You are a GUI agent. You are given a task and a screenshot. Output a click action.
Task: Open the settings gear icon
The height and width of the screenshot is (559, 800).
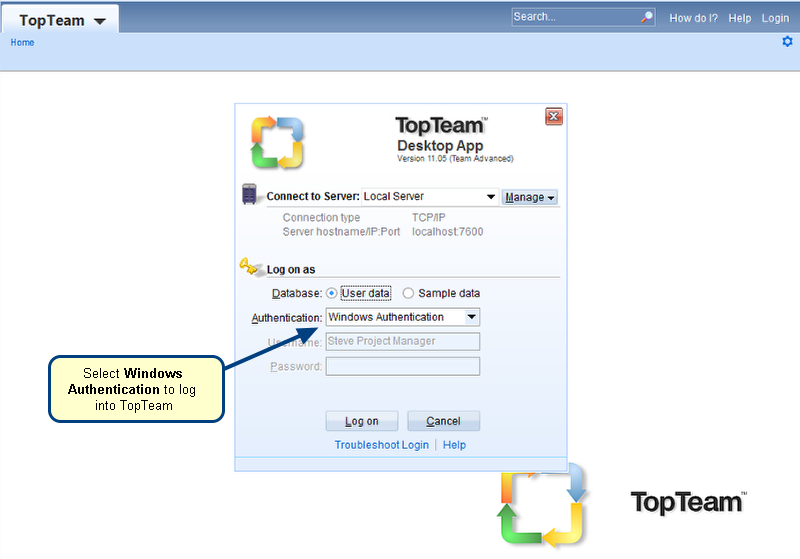[787, 42]
